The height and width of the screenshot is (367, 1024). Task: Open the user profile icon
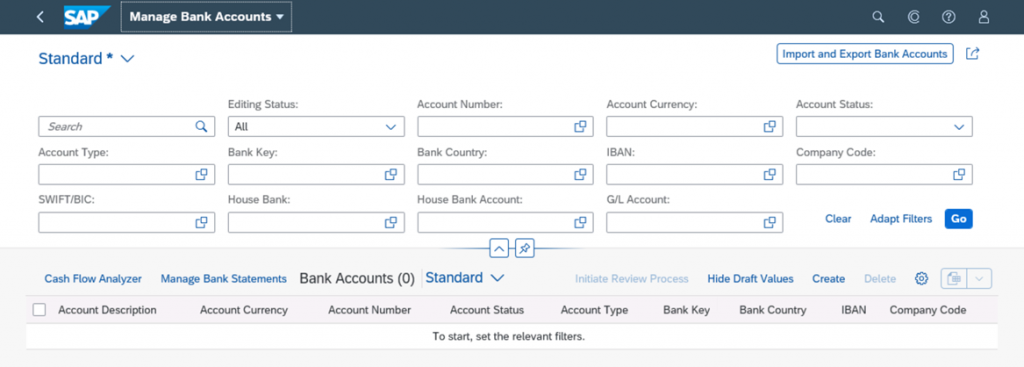point(984,17)
